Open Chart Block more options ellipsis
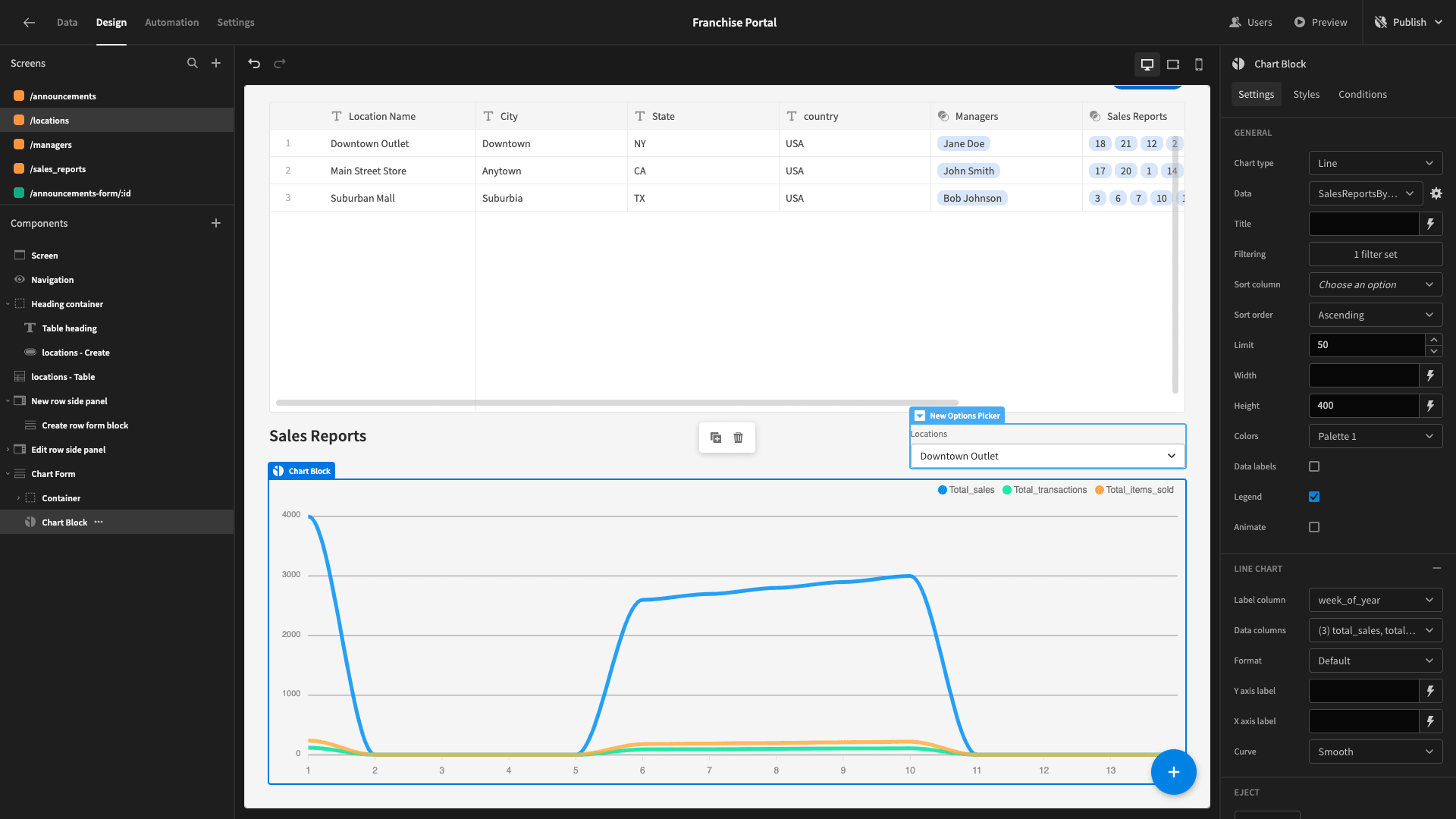1456x819 pixels. click(99, 522)
